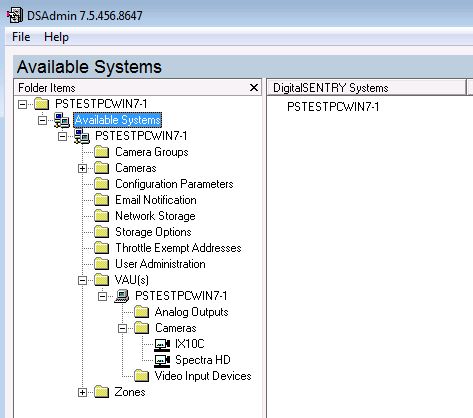The width and height of the screenshot is (473, 418).
Task: Collapse the Available Systems tree node
Action: [x=42, y=120]
